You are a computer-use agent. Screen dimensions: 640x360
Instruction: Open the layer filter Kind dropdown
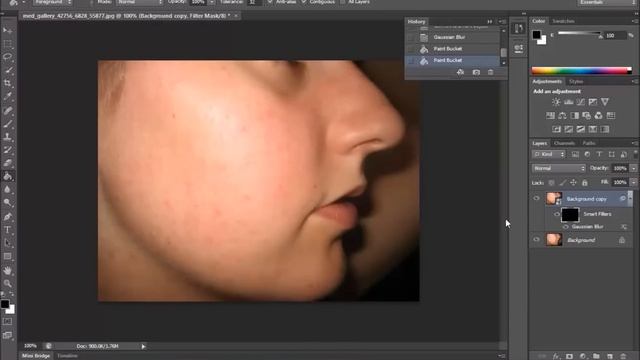coord(548,154)
